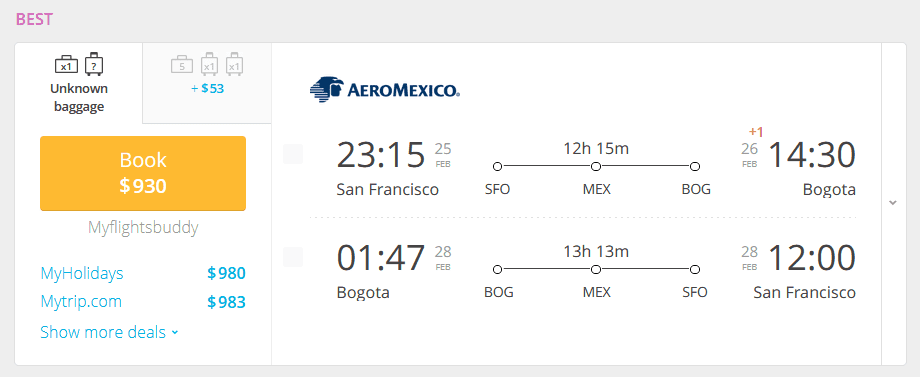Switch to the +$53 baggage option tab

207,83
